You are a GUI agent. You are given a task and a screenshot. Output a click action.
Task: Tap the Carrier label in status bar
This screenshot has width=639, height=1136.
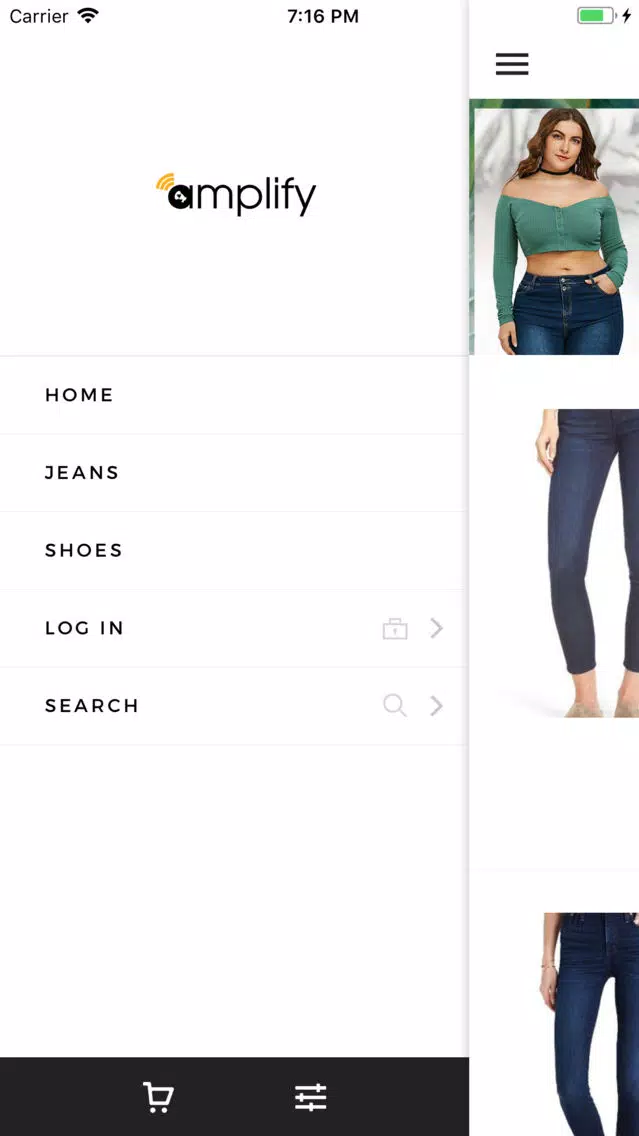click(38, 16)
